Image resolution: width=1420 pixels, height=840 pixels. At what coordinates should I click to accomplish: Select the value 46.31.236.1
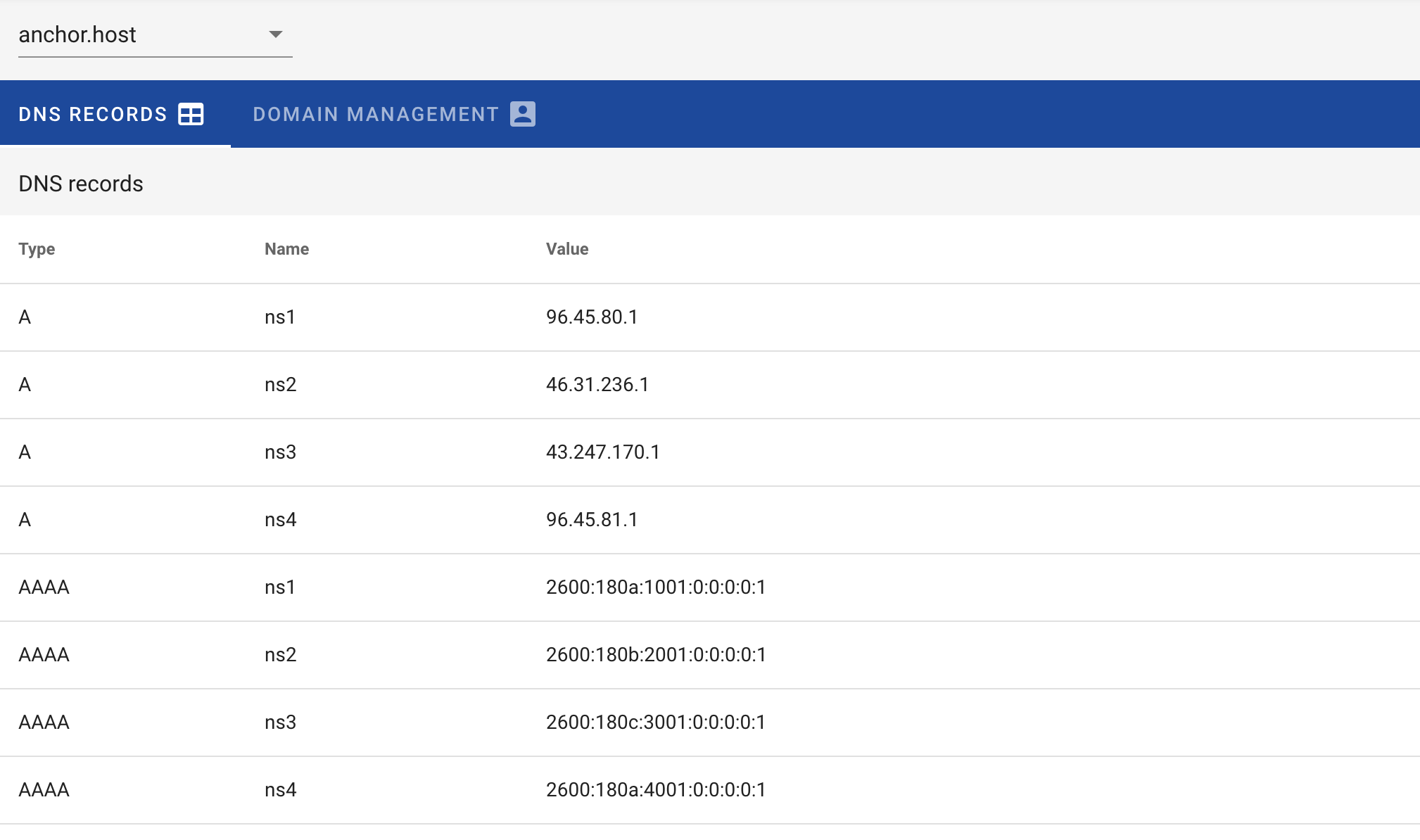(x=597, y=385)
